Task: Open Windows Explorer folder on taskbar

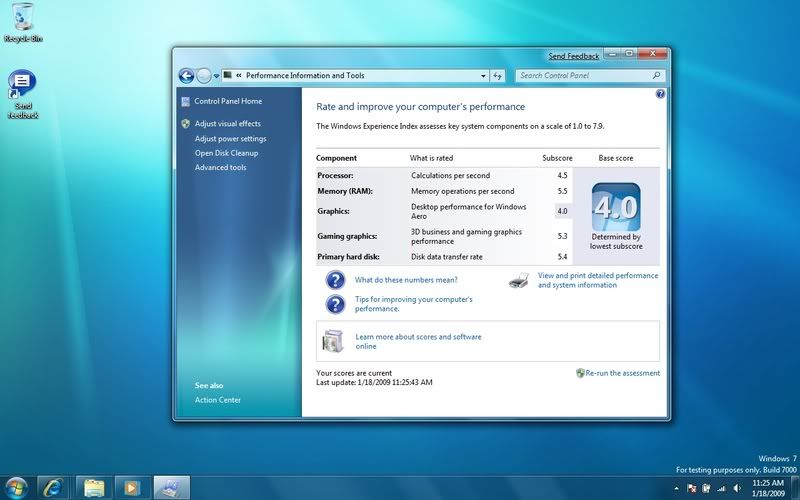Action: pyautogui.click(x=93, y=487)
